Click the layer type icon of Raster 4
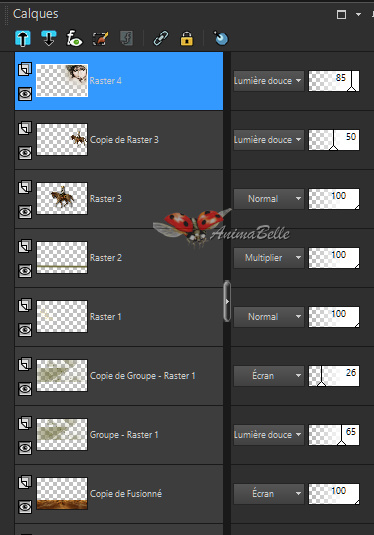Viewport: 374px width, 535px height. (25, 69)
